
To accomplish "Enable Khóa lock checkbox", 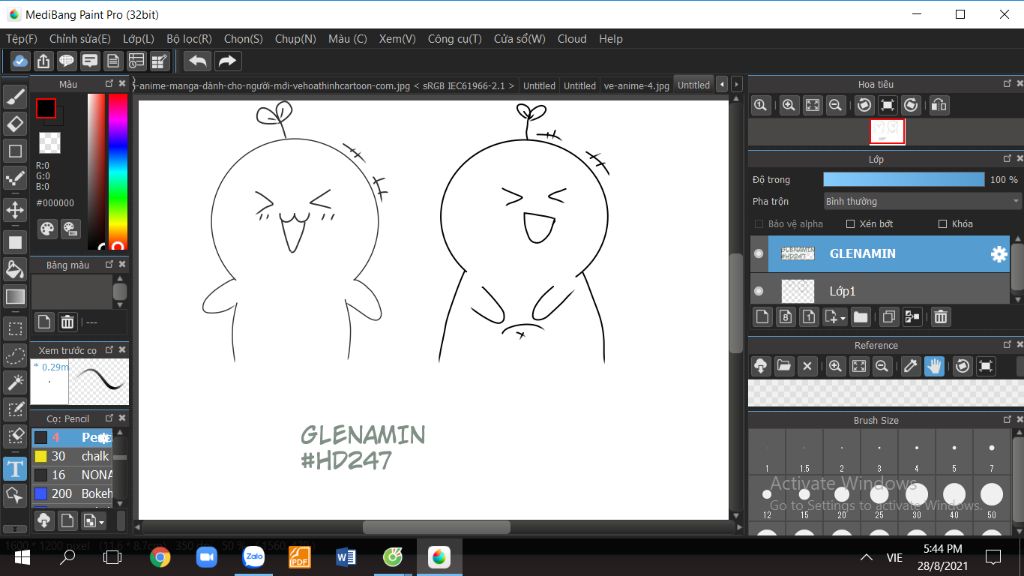I will coord(942,224).
